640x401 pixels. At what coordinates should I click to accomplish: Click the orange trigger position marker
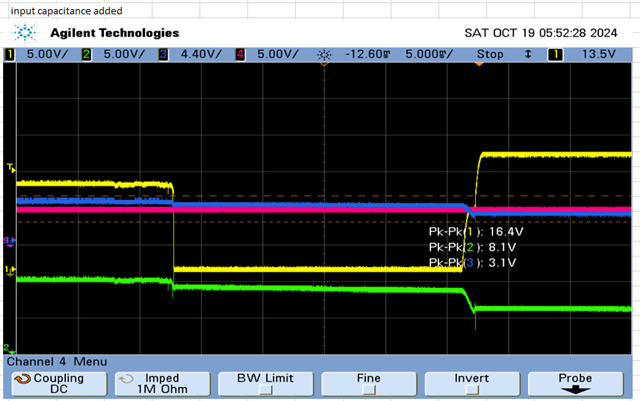[x=479, y=64]
